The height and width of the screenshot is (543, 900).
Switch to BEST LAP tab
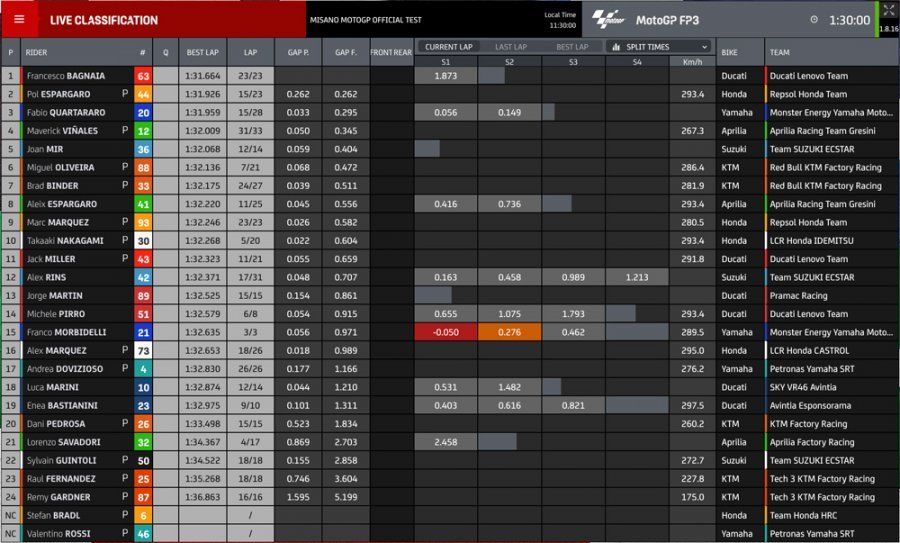tap(572, 47)
